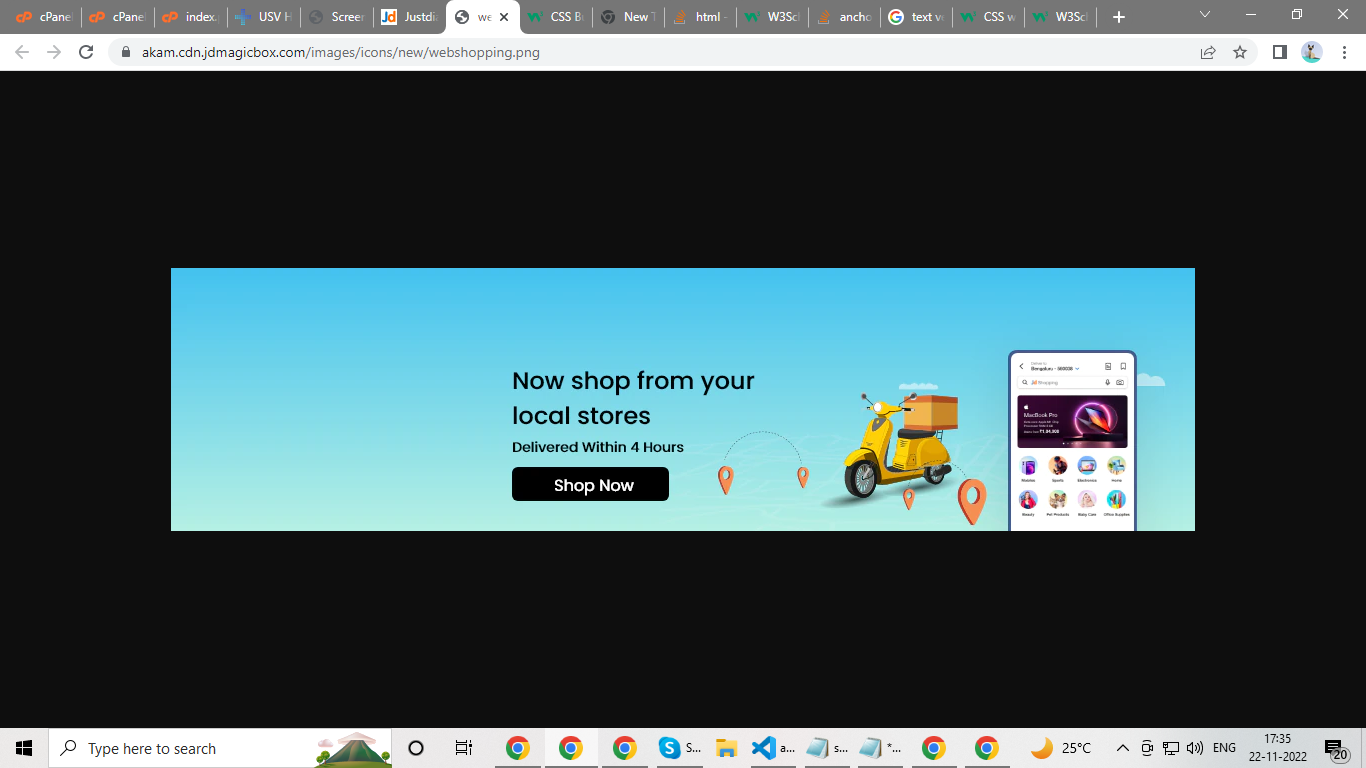Switch to the Google text tab
This screenshot has height=768, width=1366.
point(916,17)
